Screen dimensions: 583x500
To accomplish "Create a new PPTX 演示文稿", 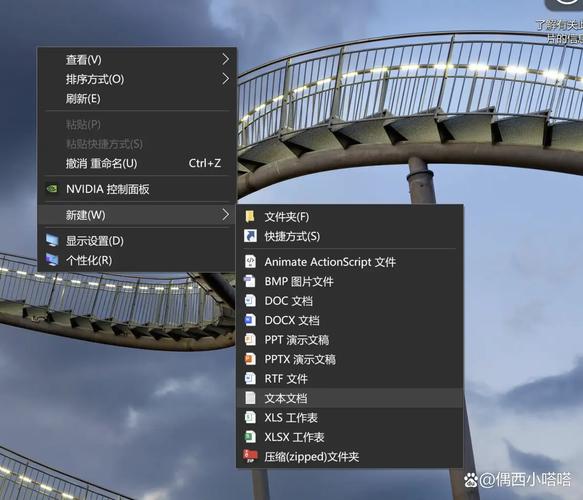I will pos(350,359).
